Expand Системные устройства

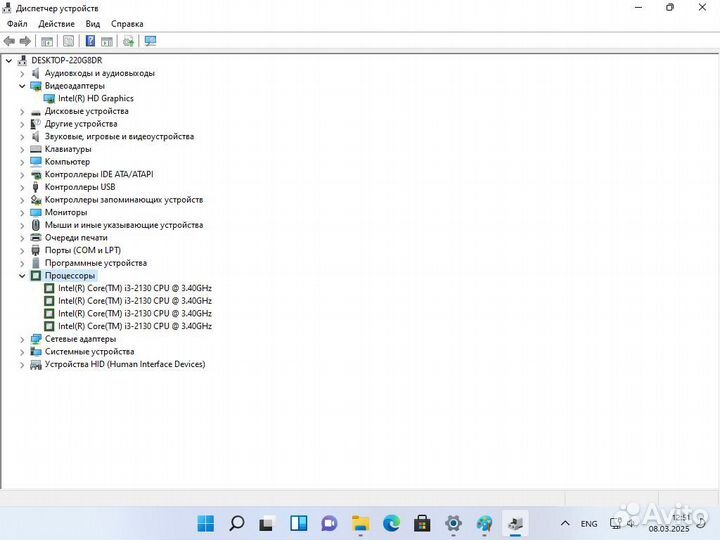(22, 352)
